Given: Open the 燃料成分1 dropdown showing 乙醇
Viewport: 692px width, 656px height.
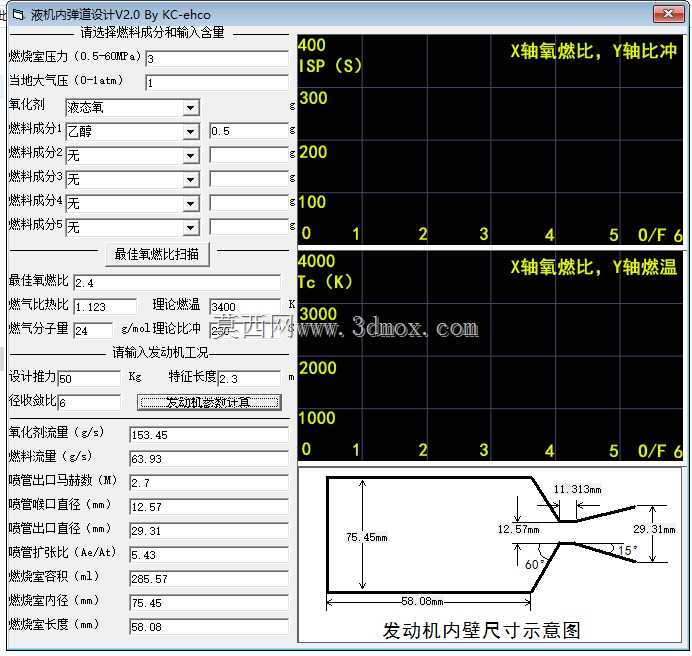Looking at the screenshot, I should click(191, 132).
